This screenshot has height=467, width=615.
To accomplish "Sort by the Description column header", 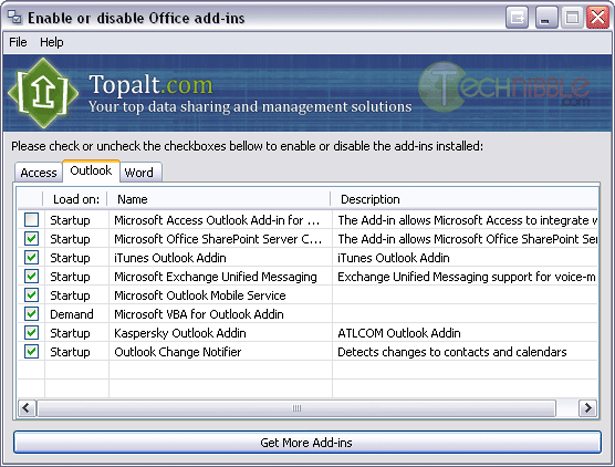I will pos(464,199).
